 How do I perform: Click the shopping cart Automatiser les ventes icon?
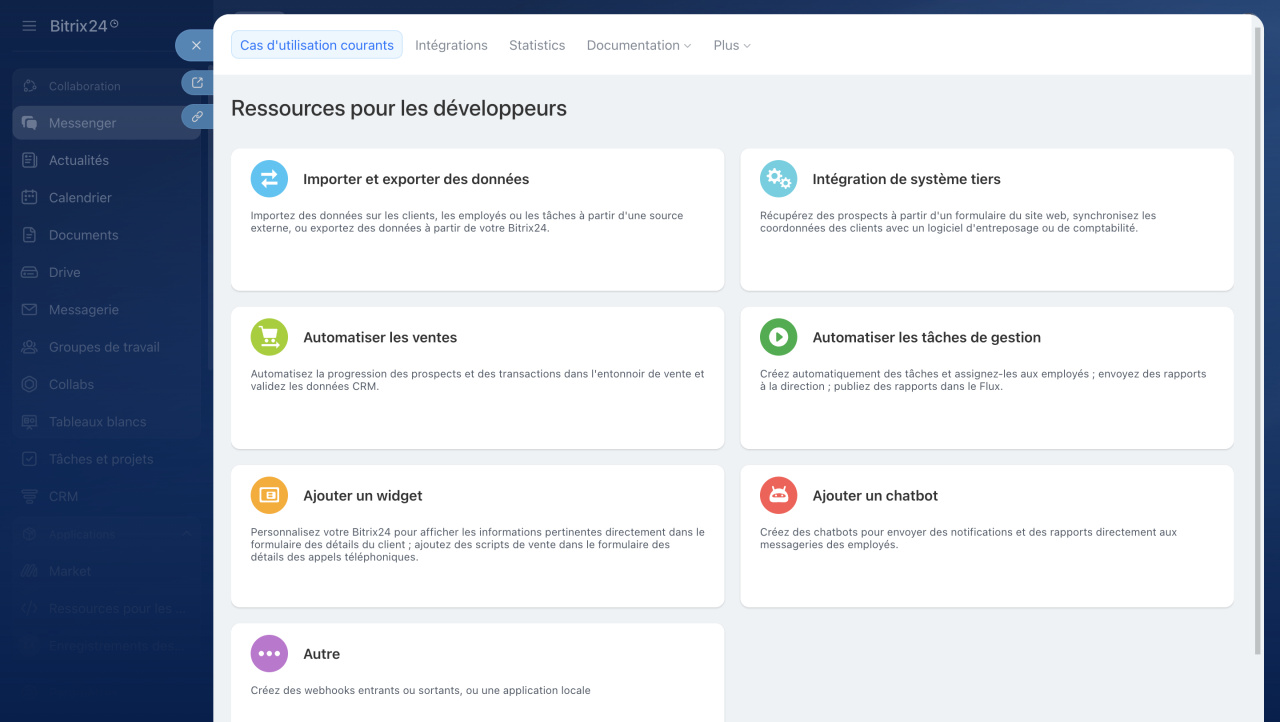point(269,337)
